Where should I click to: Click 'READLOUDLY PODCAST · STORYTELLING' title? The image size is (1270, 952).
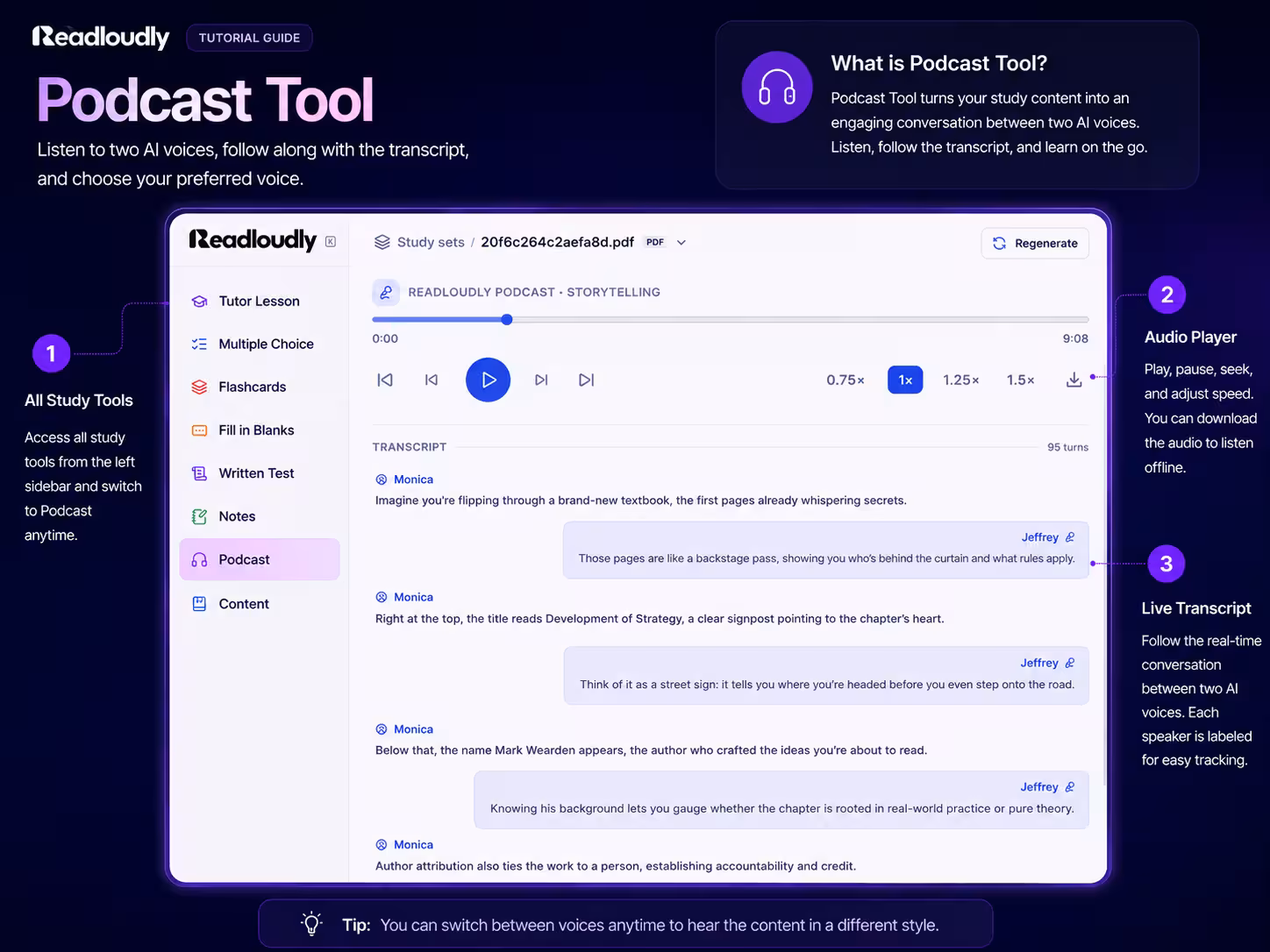coord(534,292)
